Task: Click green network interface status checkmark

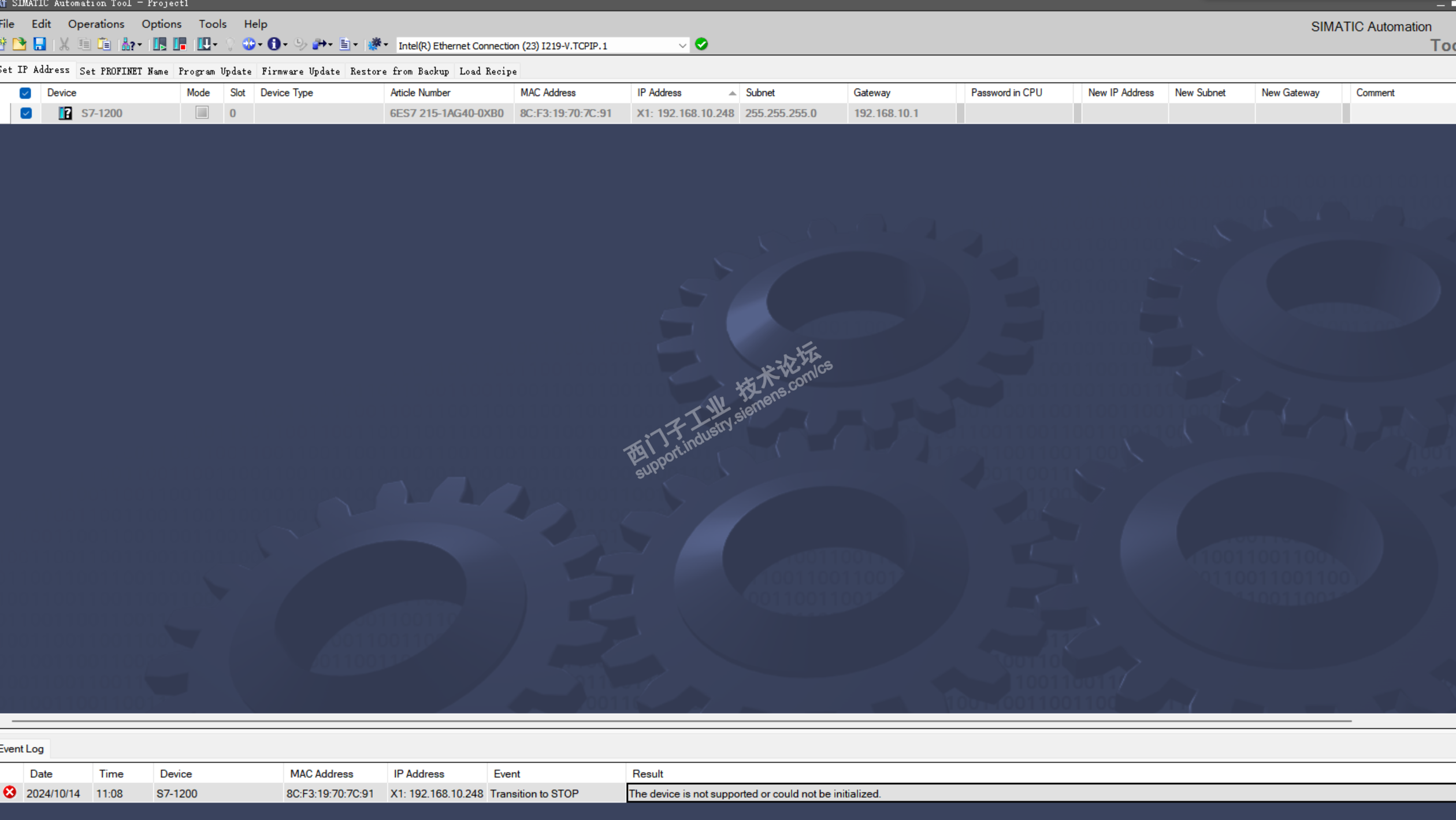Action: click(x=701, y=44)
